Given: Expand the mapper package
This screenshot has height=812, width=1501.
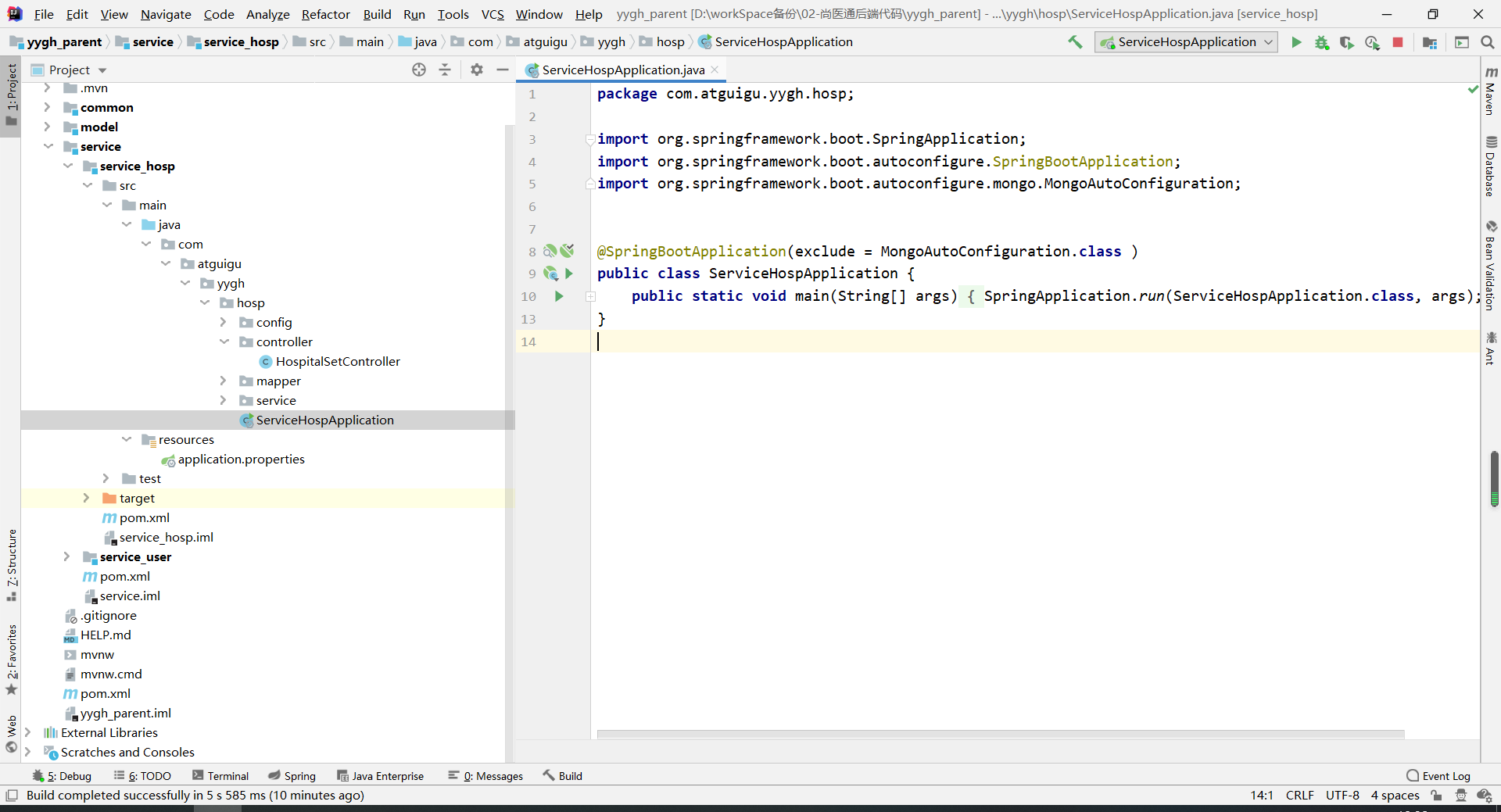Looking at the screenshot, I should click(223, 381).
